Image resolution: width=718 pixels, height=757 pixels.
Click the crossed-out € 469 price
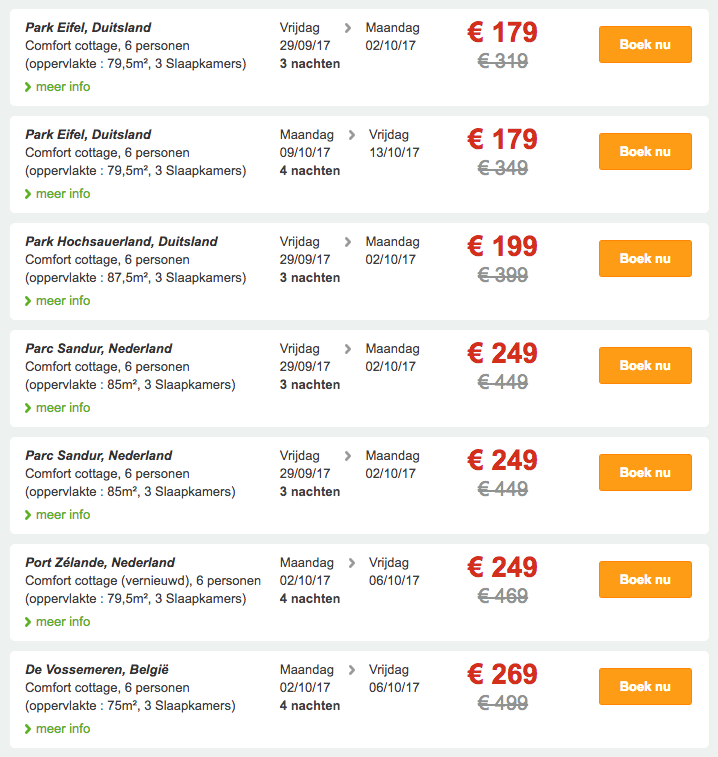click(502, 596)
